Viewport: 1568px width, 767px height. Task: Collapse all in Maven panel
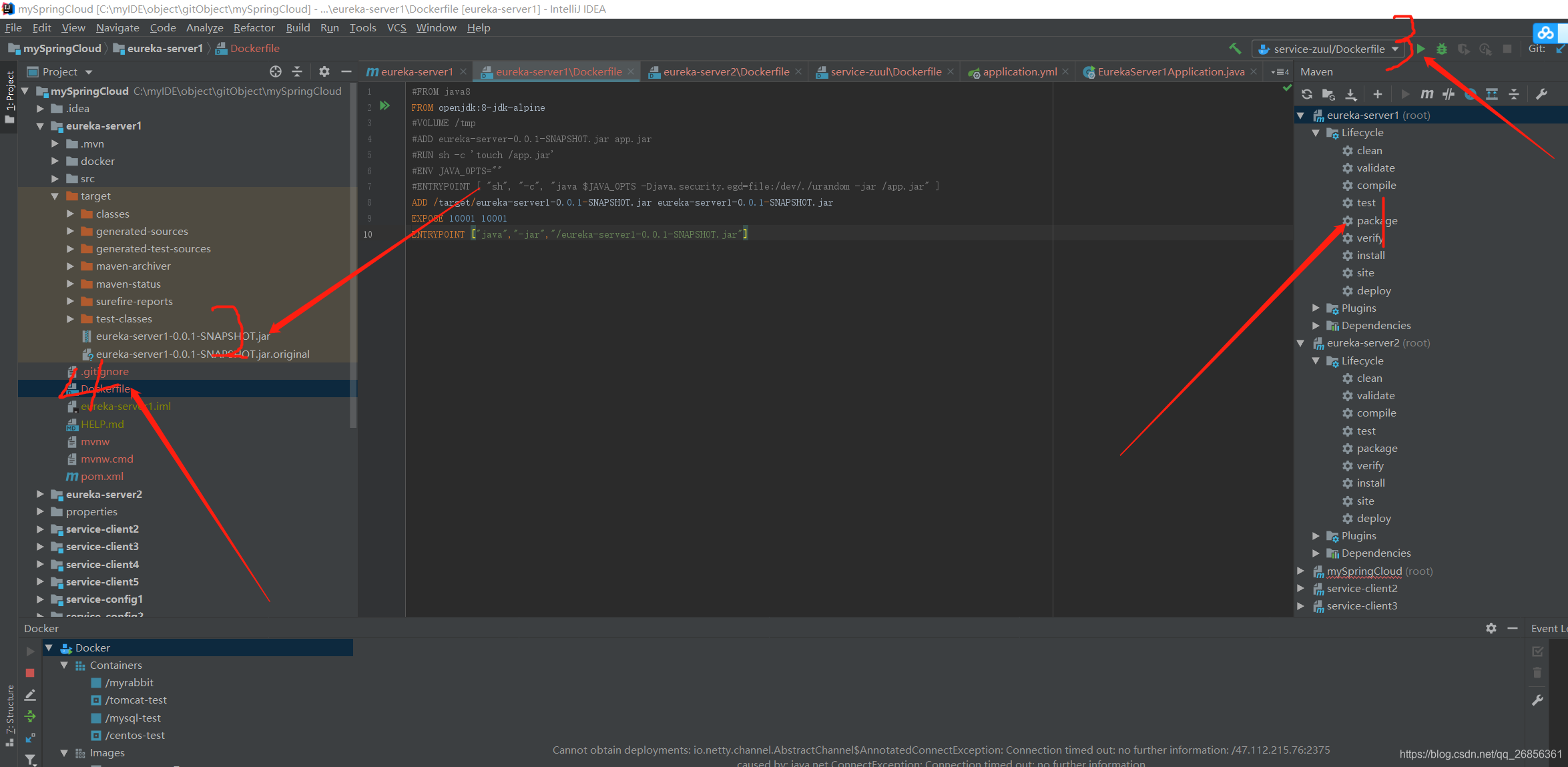pos(1514,94)
